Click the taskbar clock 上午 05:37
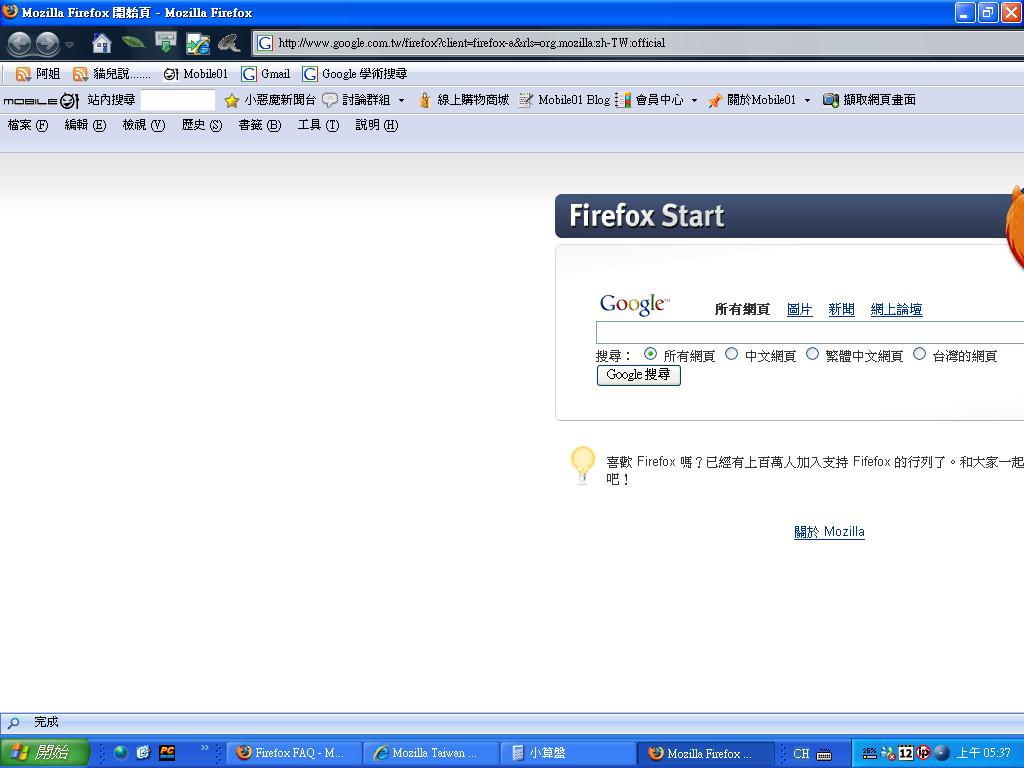 [984, 753]
